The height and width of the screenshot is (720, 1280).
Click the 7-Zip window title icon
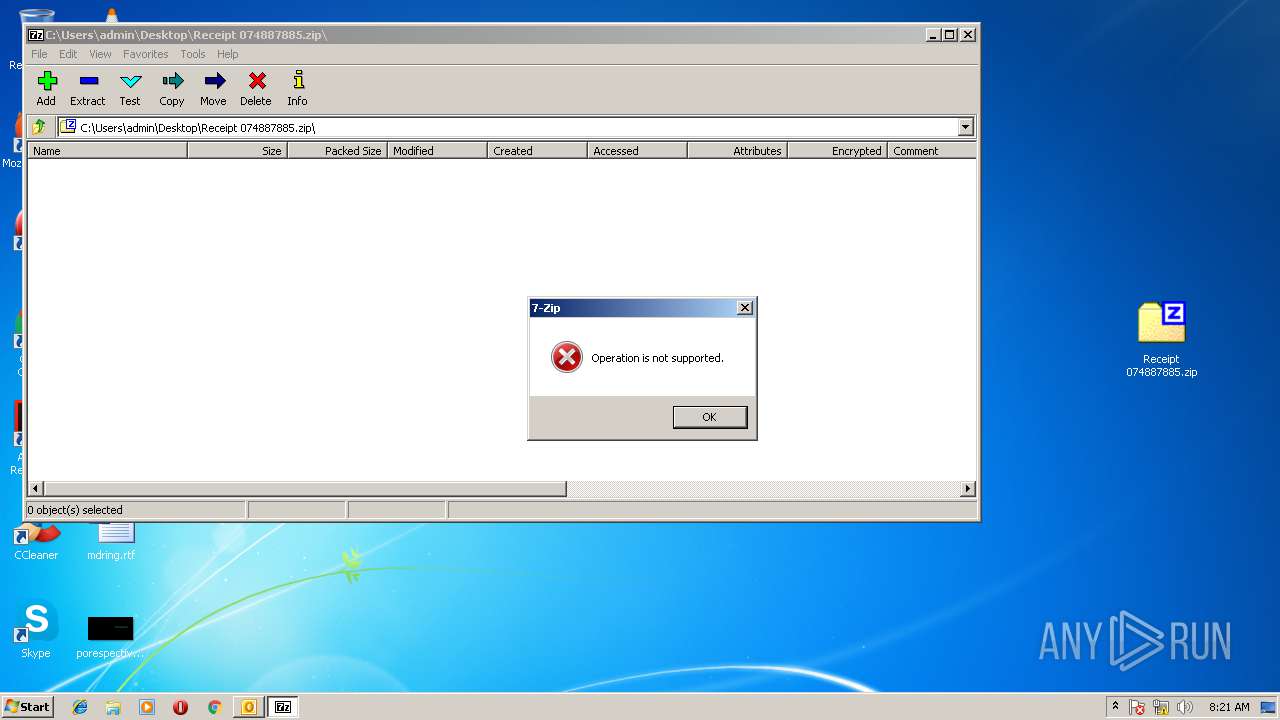pyautogui.click(x=36, y=34)
